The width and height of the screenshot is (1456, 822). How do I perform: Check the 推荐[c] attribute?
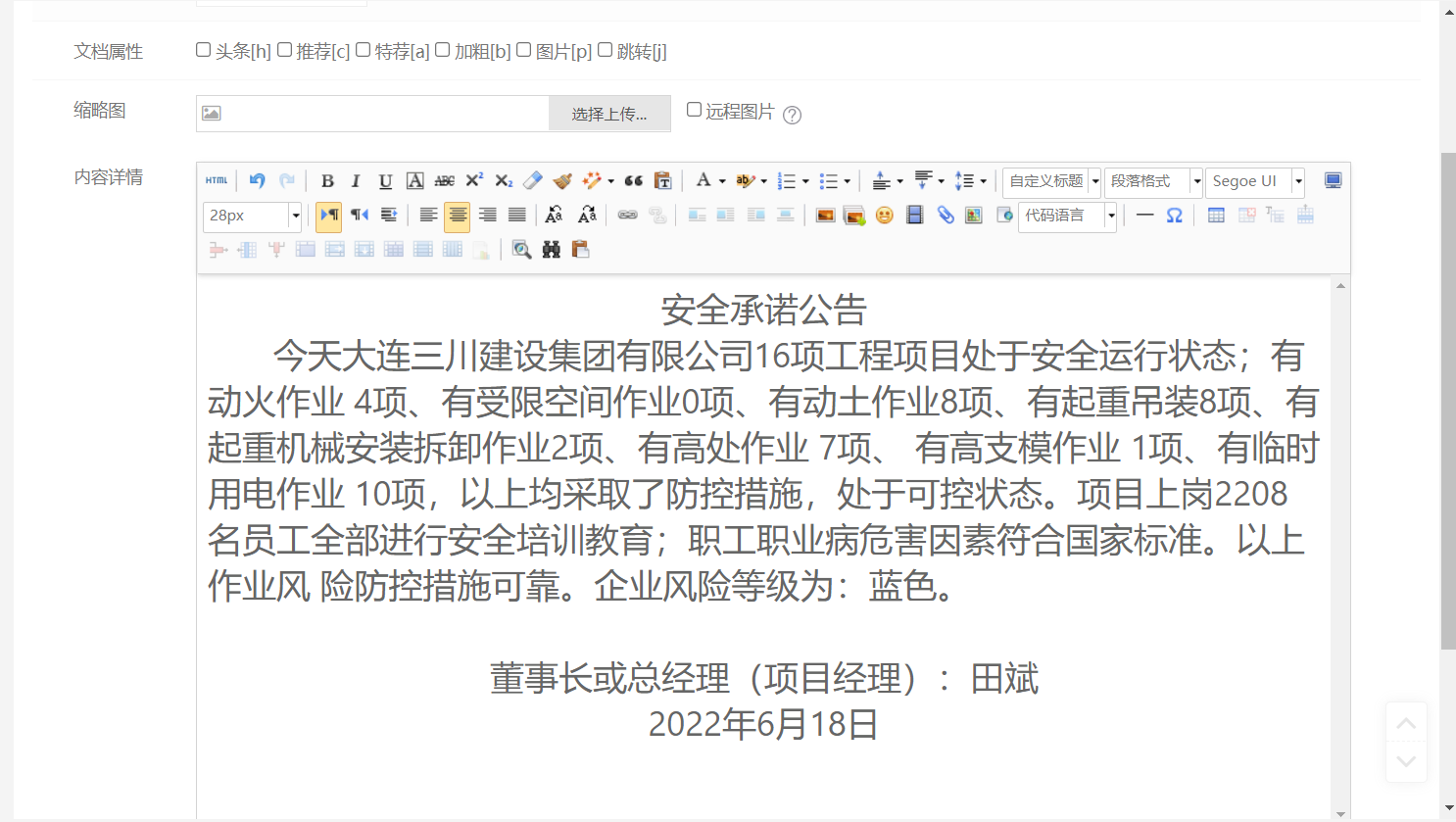point(285,50)
